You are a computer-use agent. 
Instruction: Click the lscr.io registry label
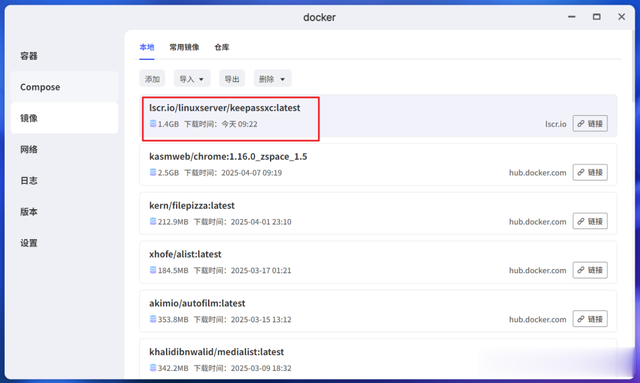[x=556, y=124]
